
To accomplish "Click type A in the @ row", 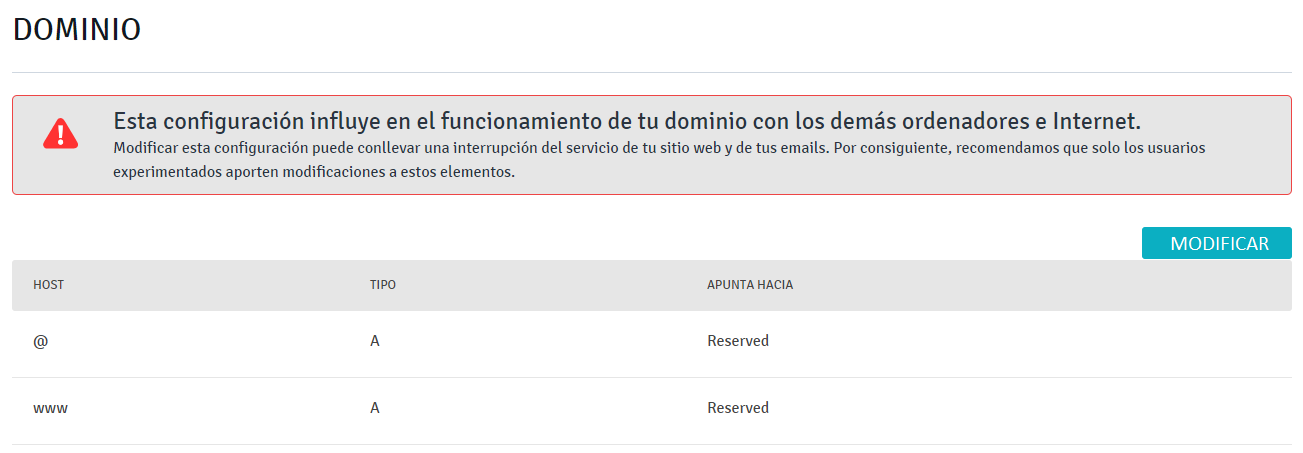I will 375,341.
